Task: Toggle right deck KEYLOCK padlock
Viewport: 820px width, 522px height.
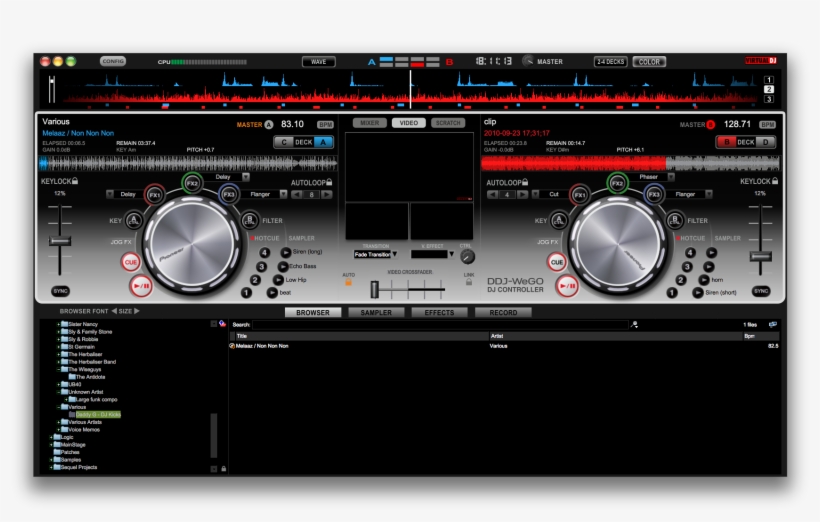Action: coord(775,181)
